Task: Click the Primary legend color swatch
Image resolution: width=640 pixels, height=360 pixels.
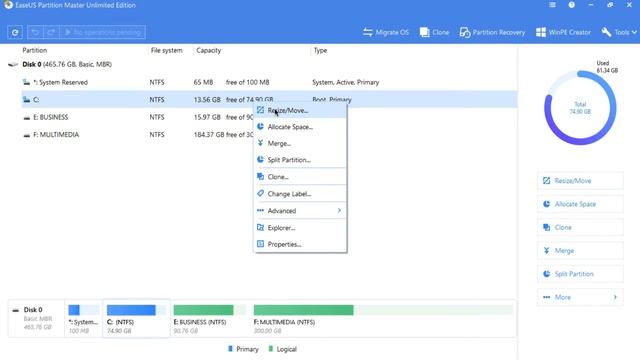Action: [230, 349]
